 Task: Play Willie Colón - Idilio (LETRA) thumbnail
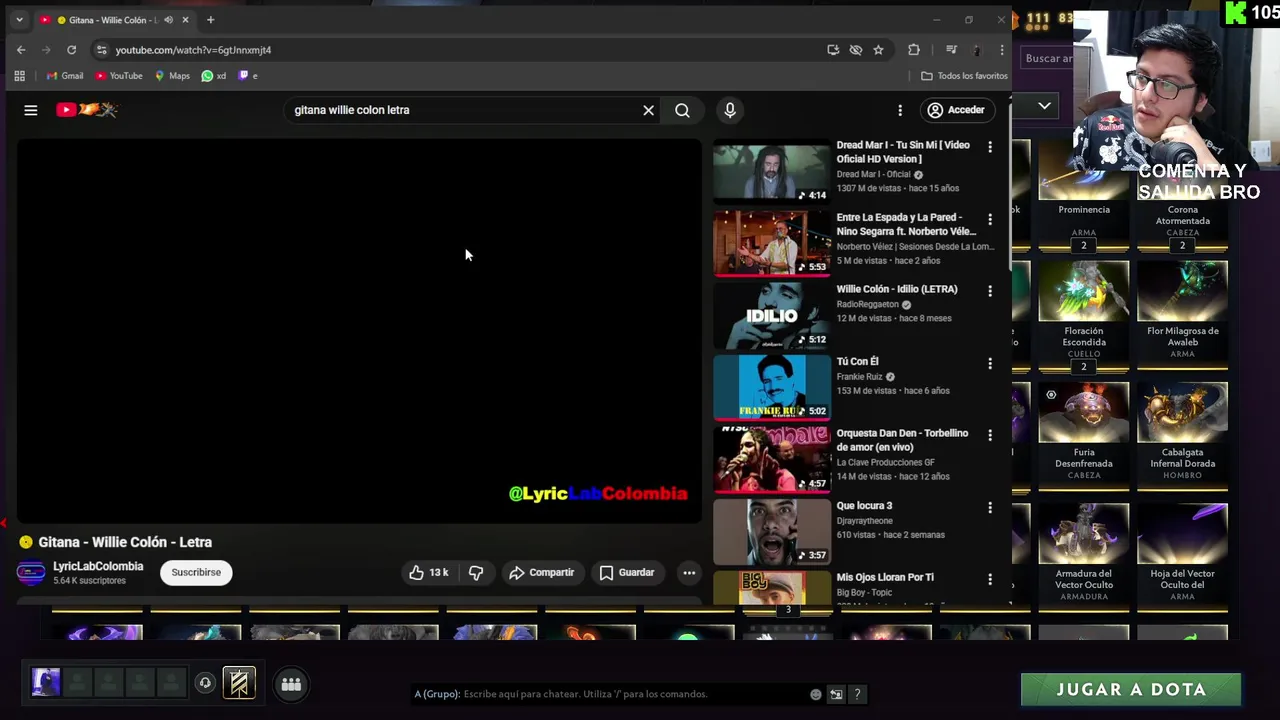click(x=771, y=316)
